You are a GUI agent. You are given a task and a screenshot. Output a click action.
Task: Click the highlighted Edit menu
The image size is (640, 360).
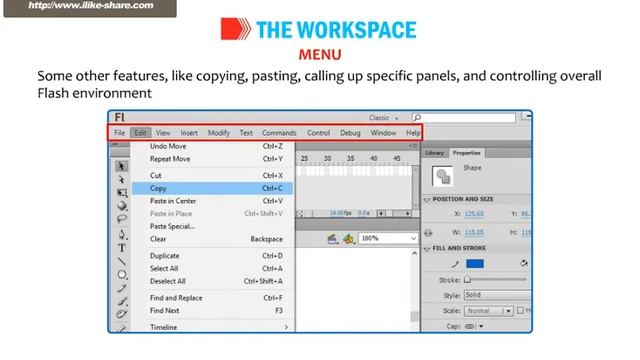point(140,133)
